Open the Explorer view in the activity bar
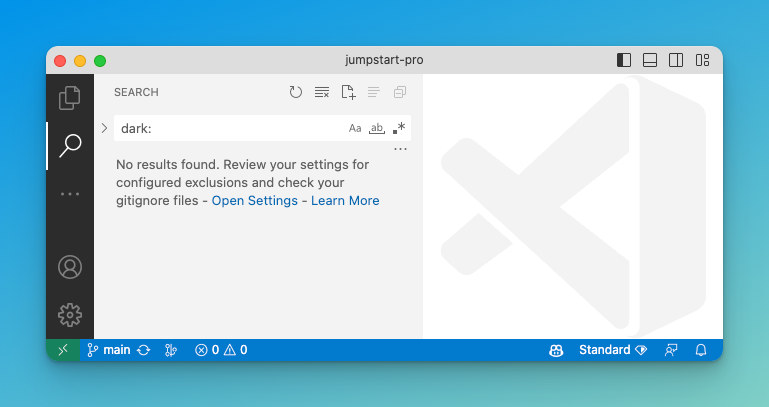 [70, 98]
